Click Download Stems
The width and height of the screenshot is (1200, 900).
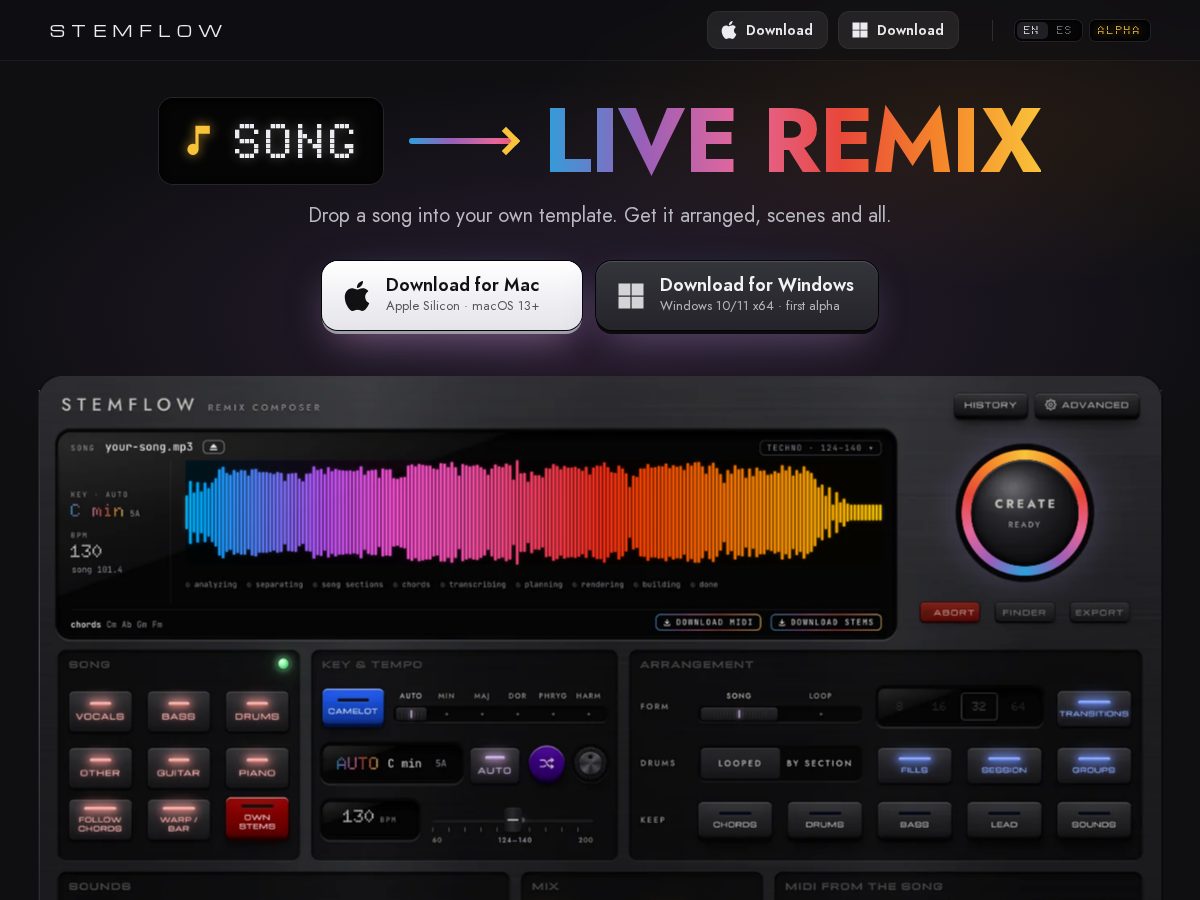tap(826, 622)
